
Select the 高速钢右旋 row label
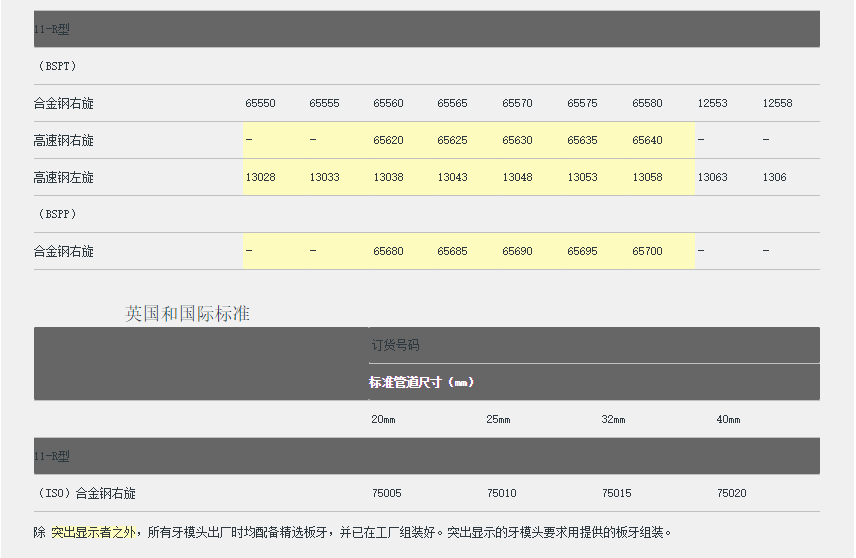63,141
